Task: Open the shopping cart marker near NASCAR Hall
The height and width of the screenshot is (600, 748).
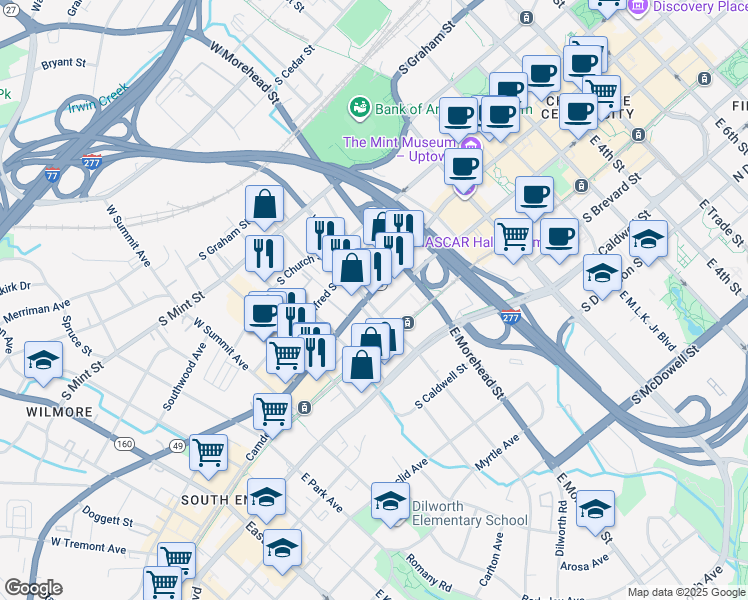Action: [x=513, y=237]
